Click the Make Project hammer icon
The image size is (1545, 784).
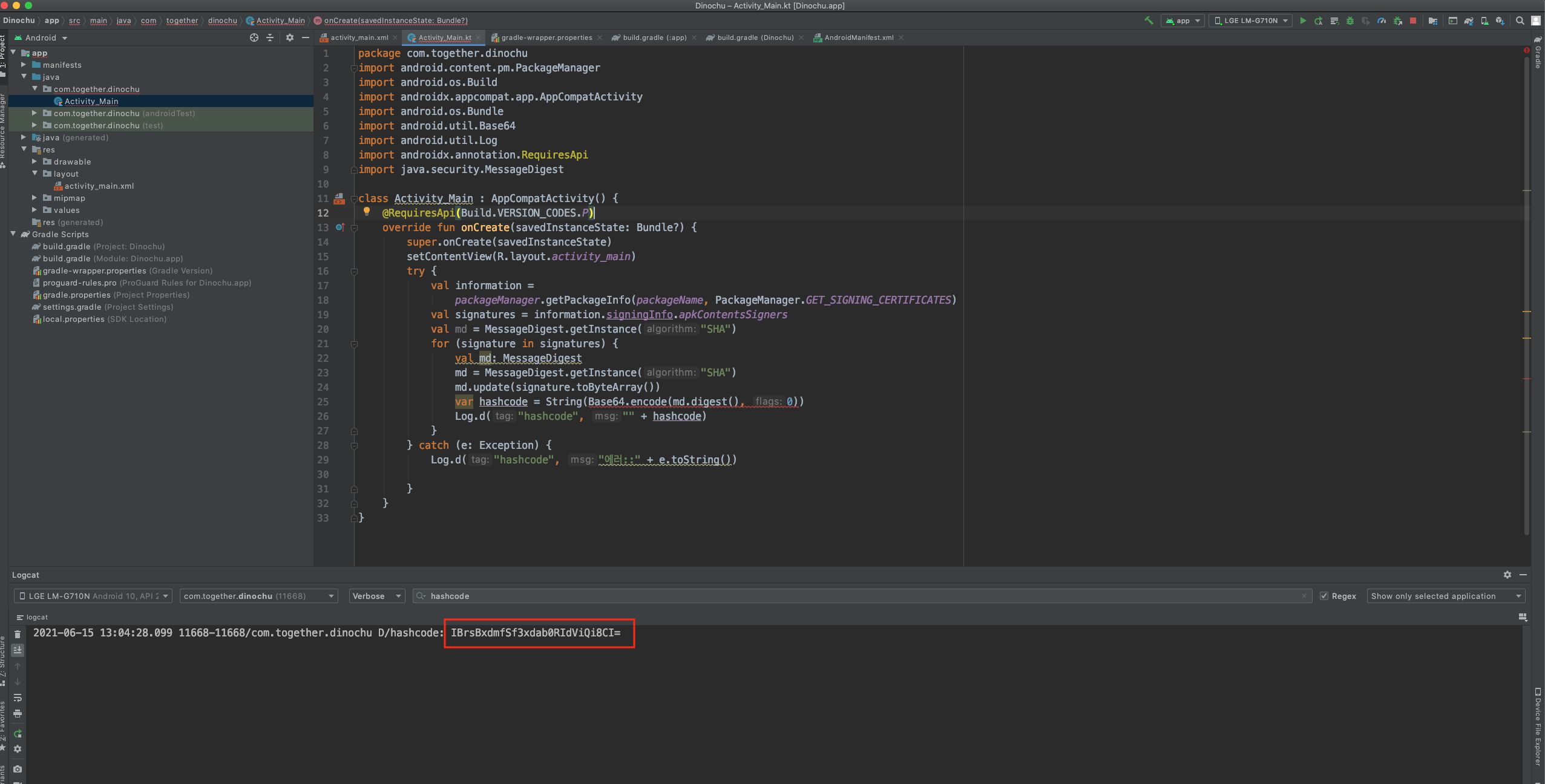(x=1149, y=21)
